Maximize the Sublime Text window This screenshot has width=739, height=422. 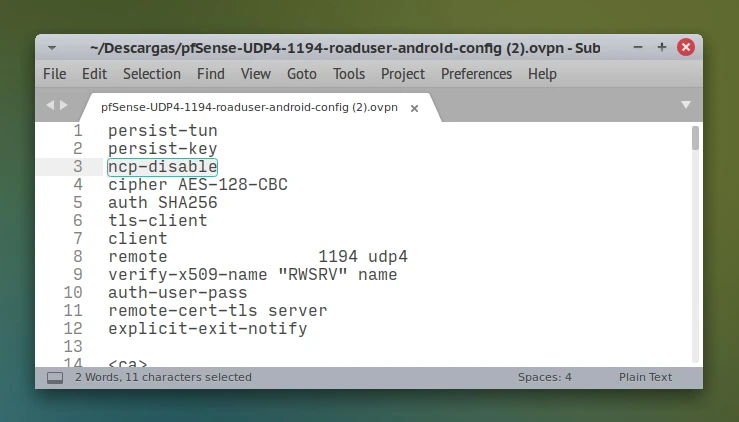click(x=662, y=47)
